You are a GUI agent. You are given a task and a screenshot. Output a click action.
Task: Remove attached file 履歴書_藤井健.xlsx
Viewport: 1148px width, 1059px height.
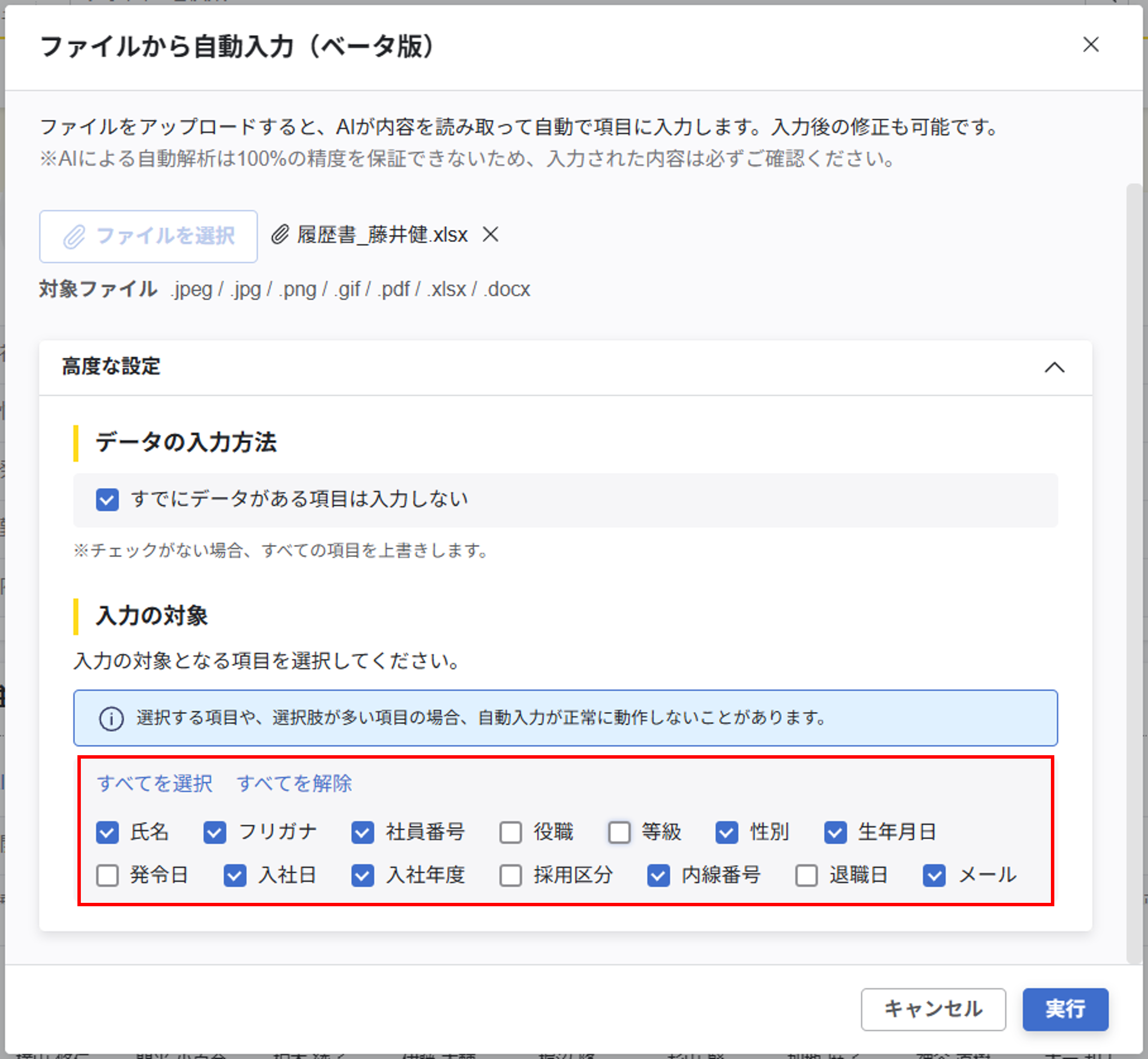(x=490, y=234)
